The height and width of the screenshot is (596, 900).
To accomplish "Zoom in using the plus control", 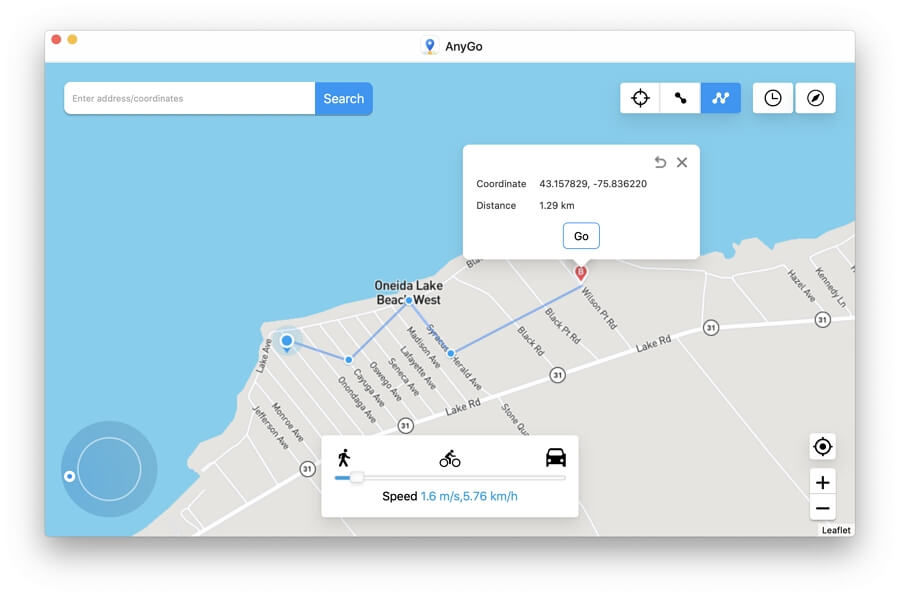I will coord(822,482).
